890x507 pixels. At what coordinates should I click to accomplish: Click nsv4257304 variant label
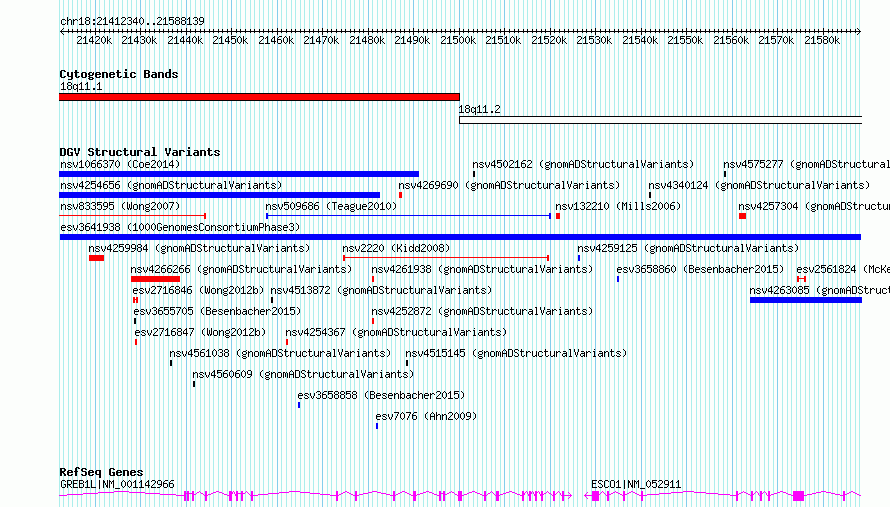(814, 206)
